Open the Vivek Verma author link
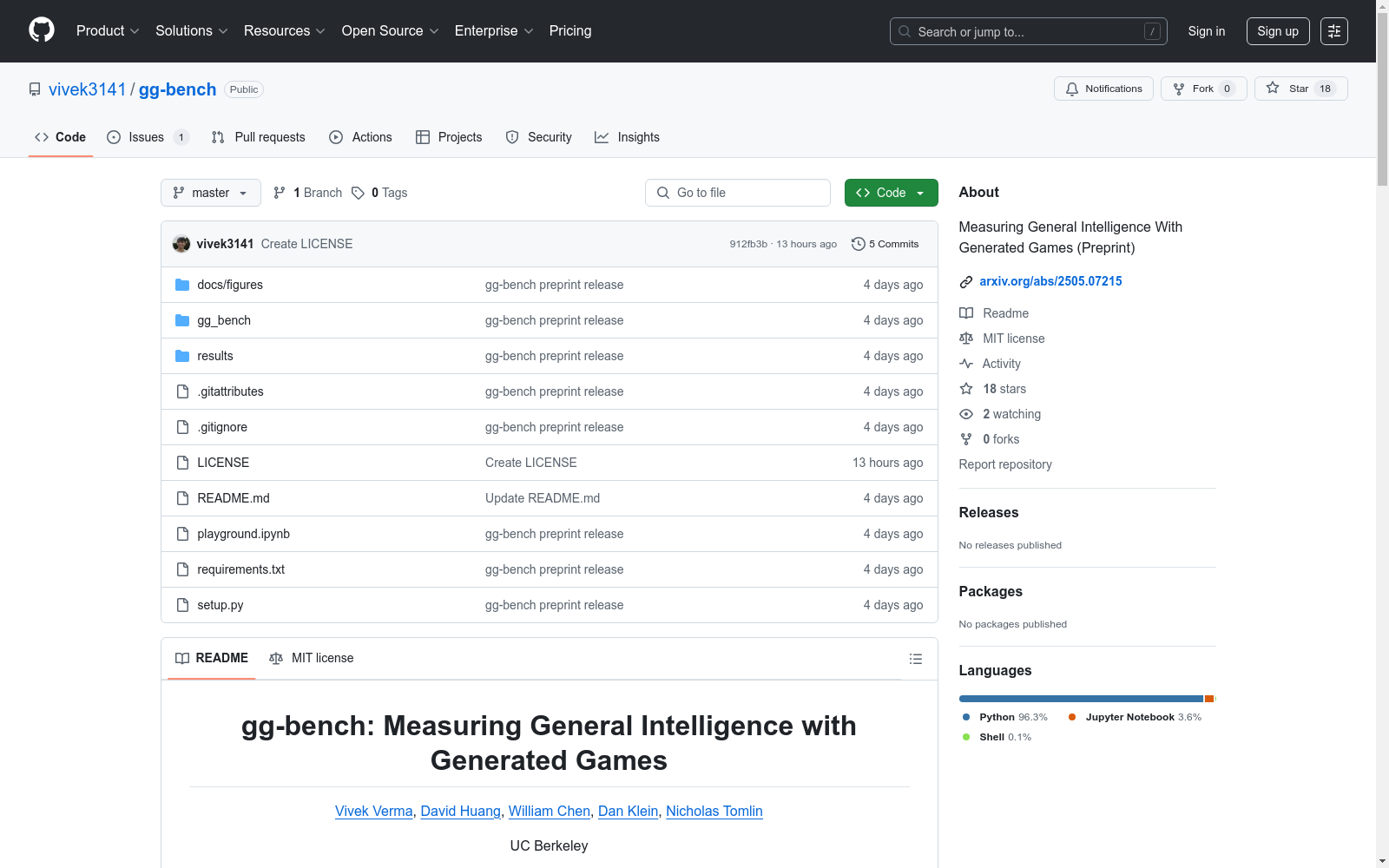The width and height of the screenshot is (1389, 868). pyautogui.click(x=374, y=811)
